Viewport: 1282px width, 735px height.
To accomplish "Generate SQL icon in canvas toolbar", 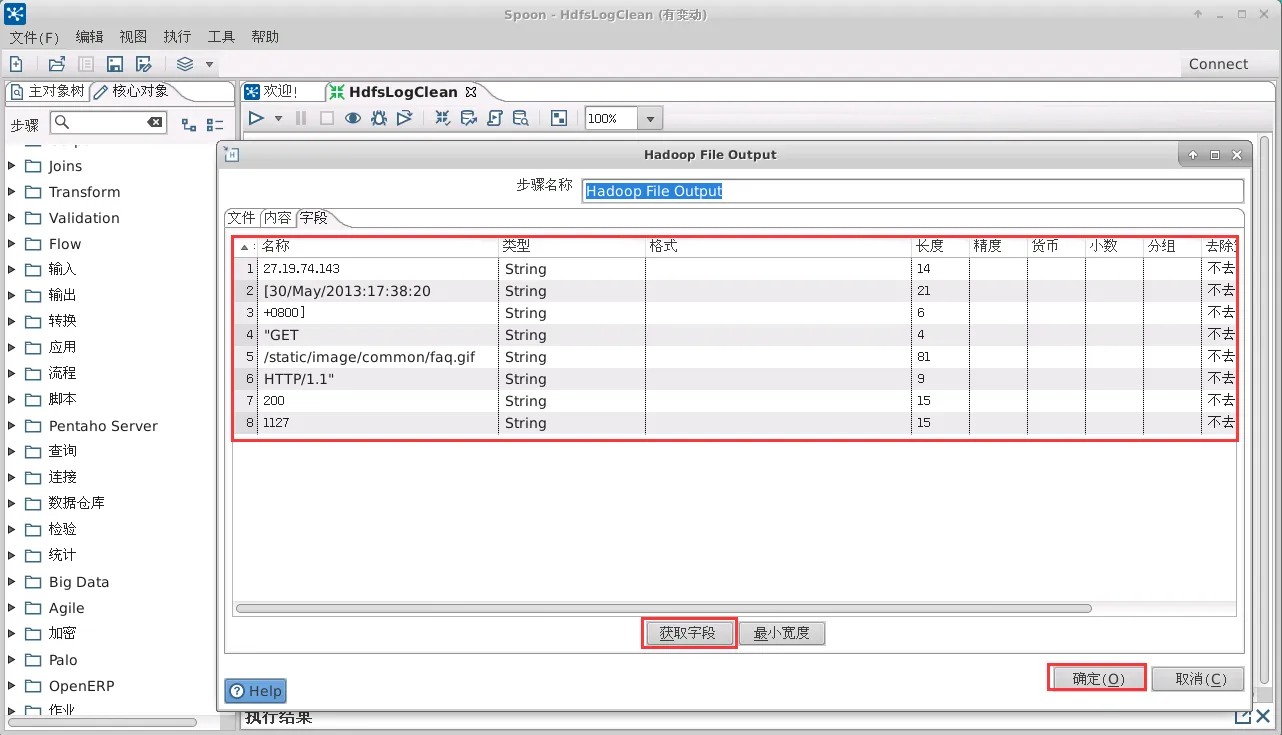I will pyautogui.click(x=495, y=118).
